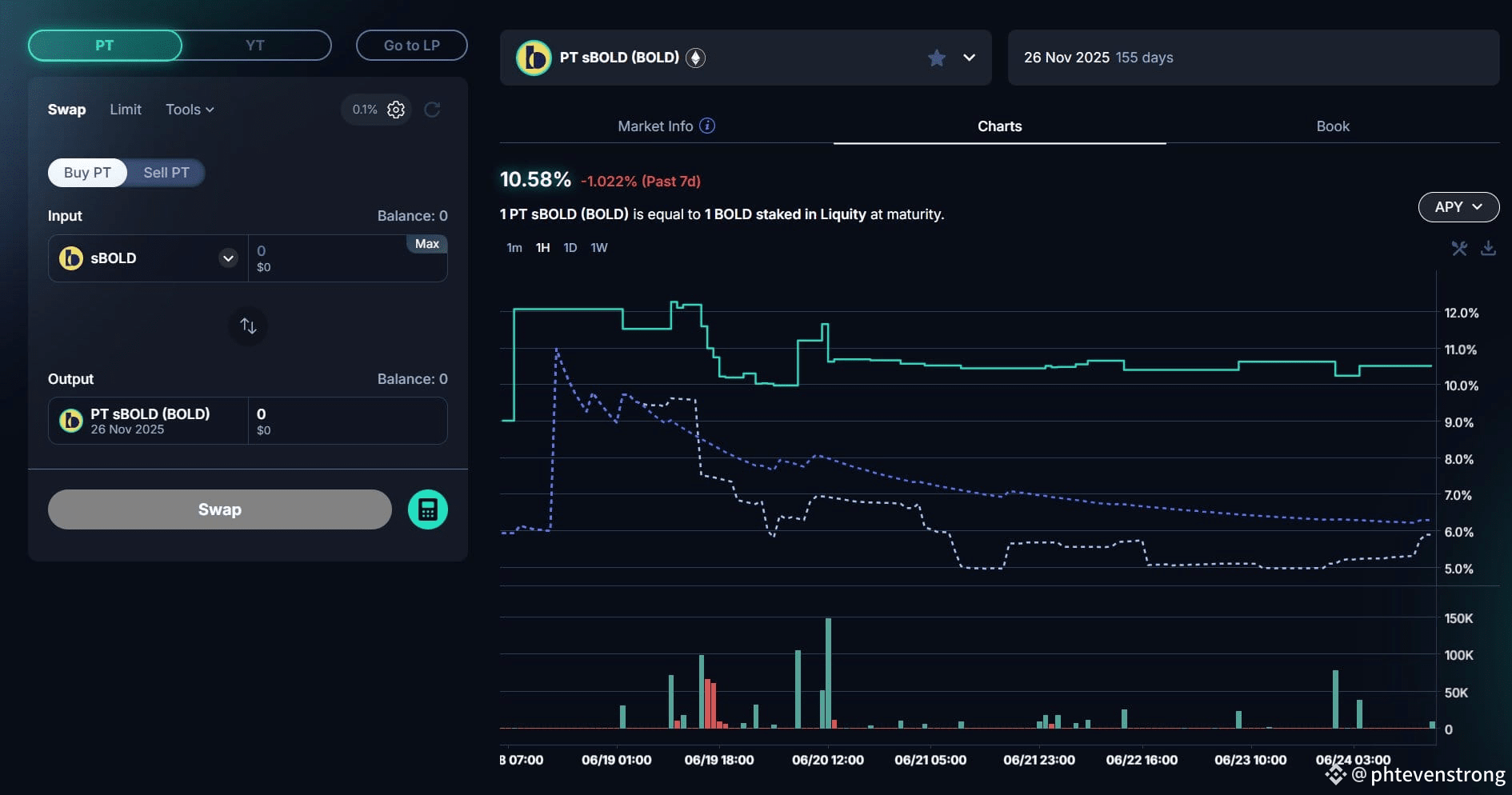Screen dimensions: 1512x795
Task: Expand the sBOLD input token dropdown
Action: point(228,258)
